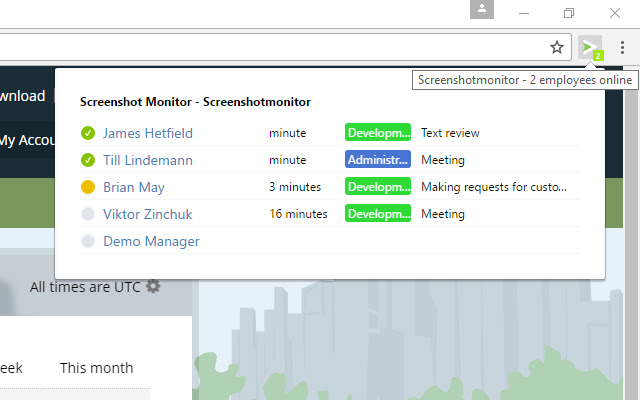Open the Demo Manager employee link

coord(151,241)
